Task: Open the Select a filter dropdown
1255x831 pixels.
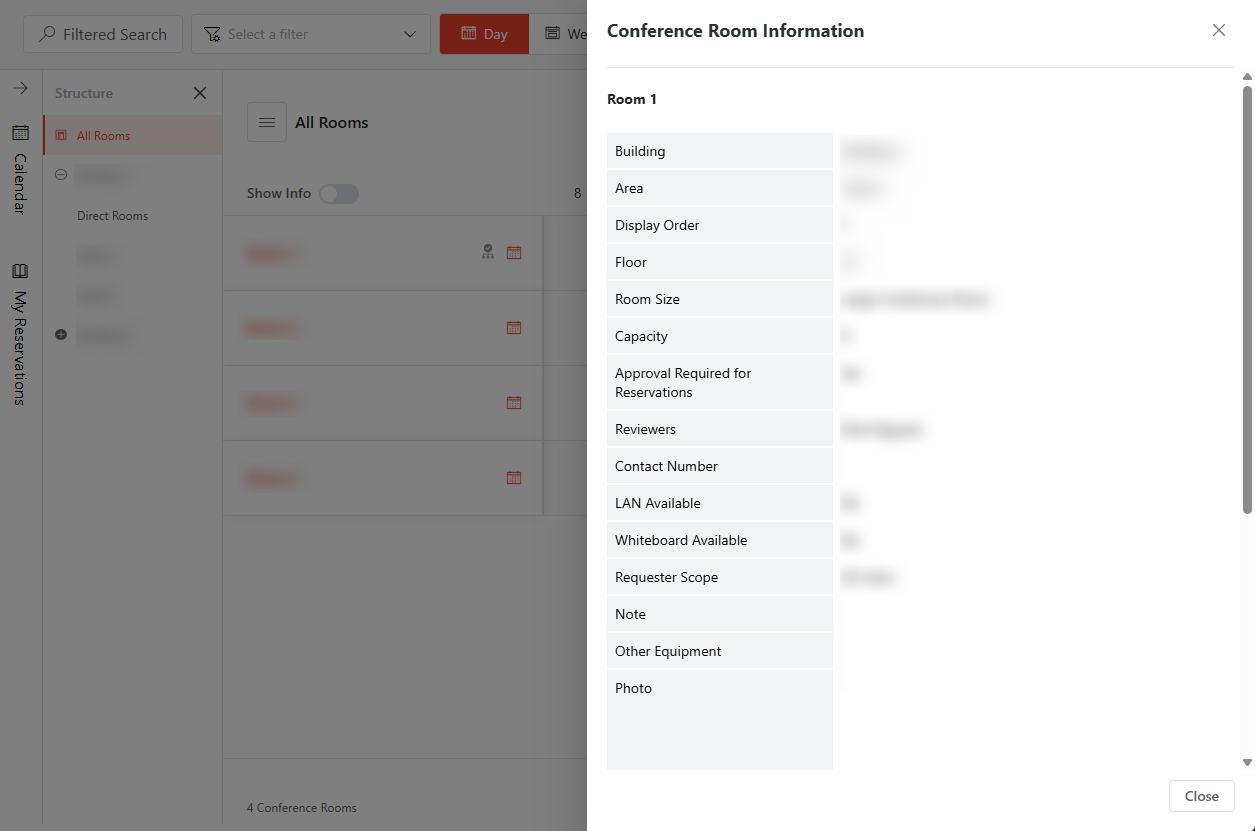Action: tap(310, 34)
